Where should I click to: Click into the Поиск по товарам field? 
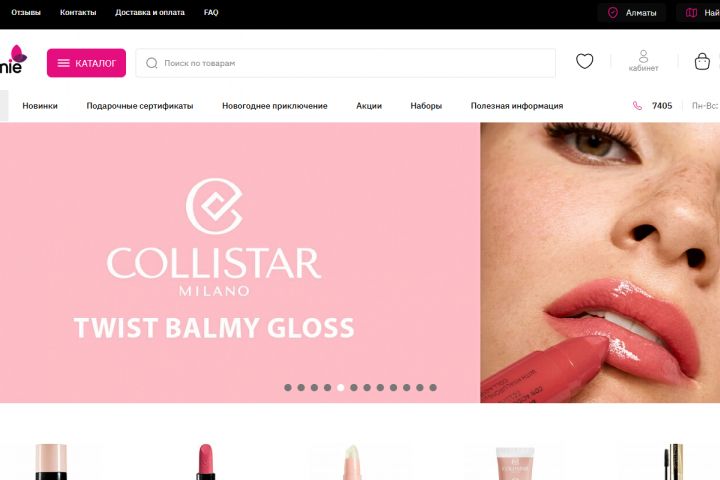tap(345, 63)
